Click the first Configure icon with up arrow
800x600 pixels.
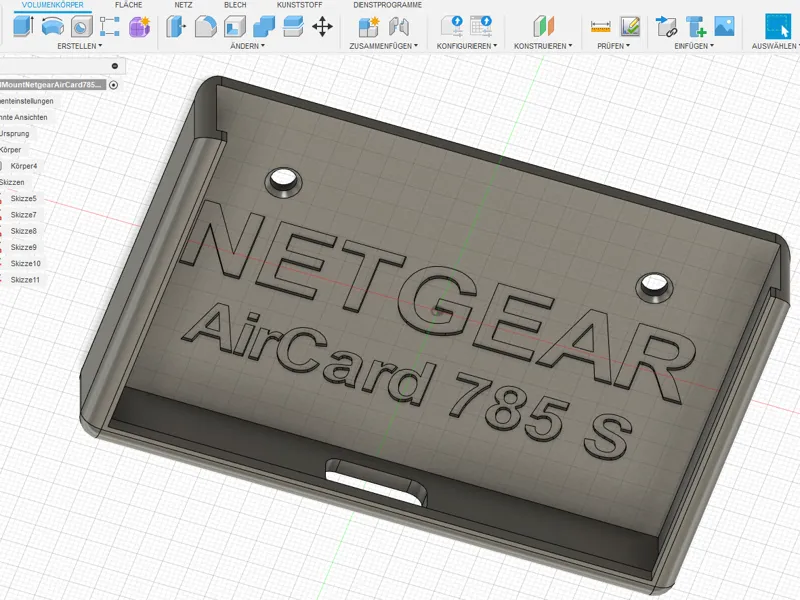tap(452, 26)
